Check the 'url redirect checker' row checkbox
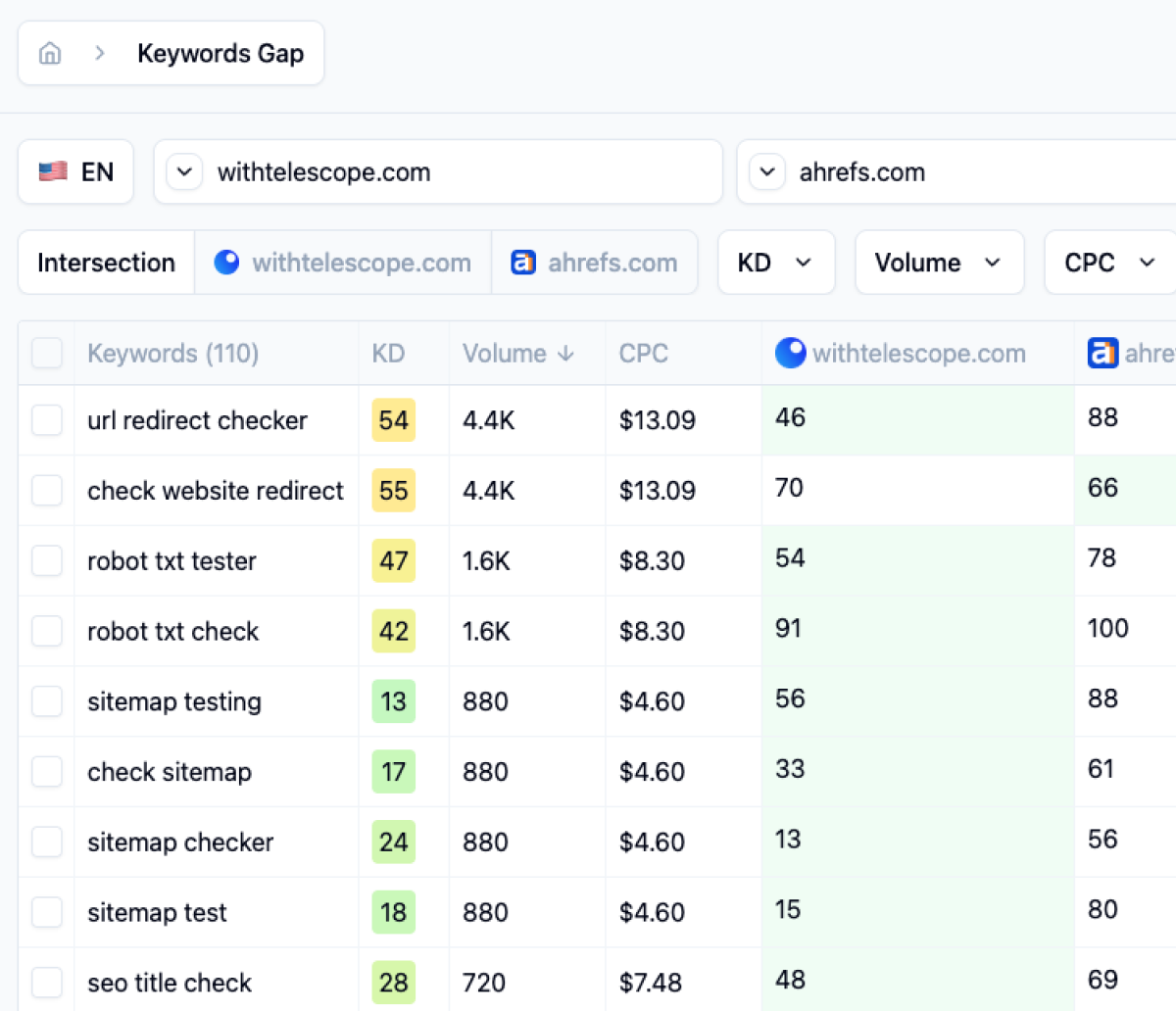Screen dimensions: 1176x1011 47,420
